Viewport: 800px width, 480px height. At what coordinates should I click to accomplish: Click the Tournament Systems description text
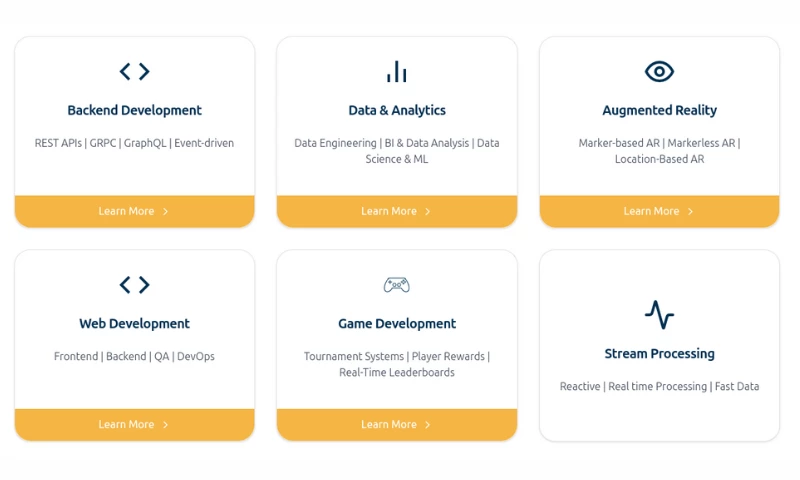point(397,364)
